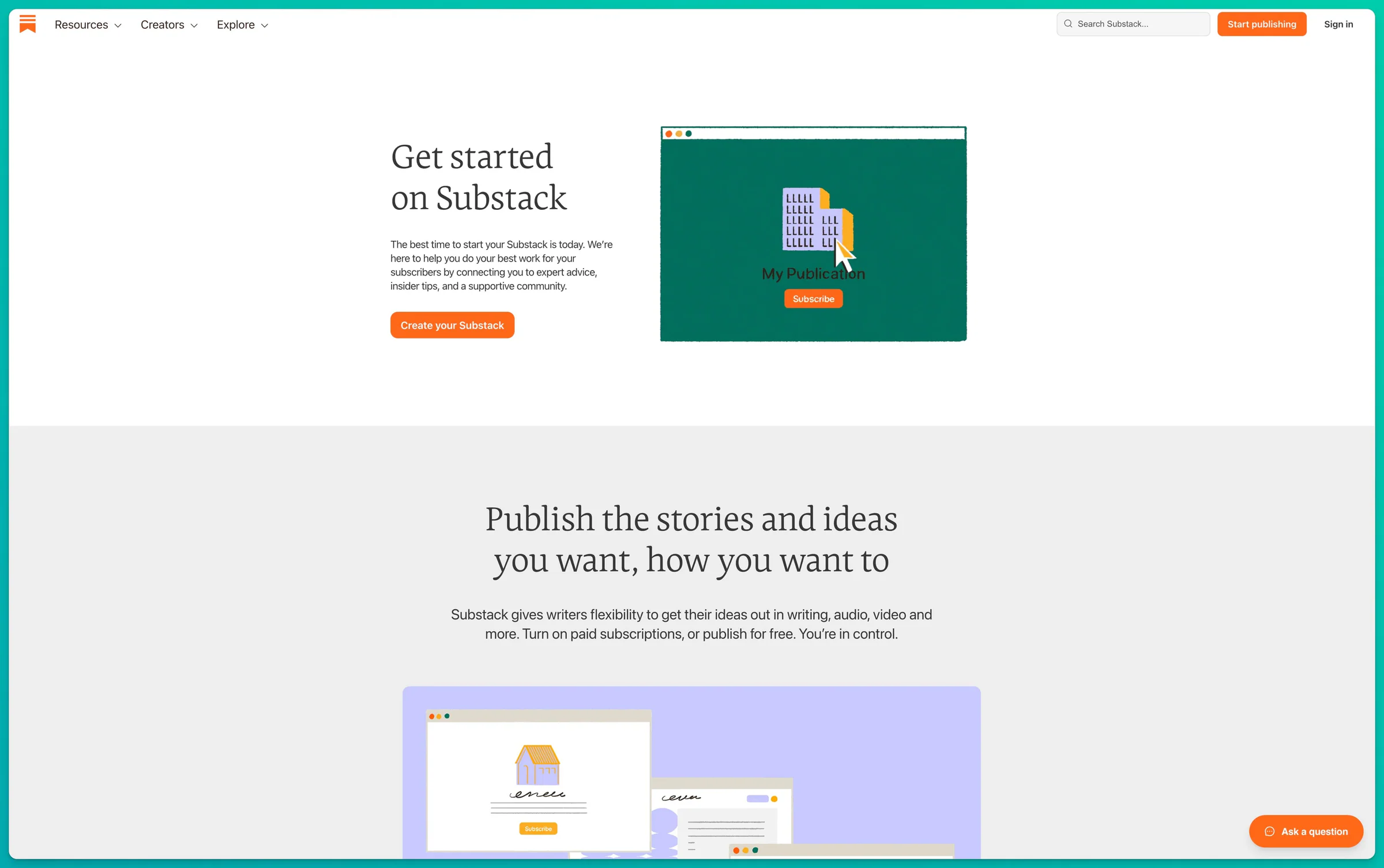1384x868 pixels.
Task: Open the Sign in link
Action: click(1338, 24)
